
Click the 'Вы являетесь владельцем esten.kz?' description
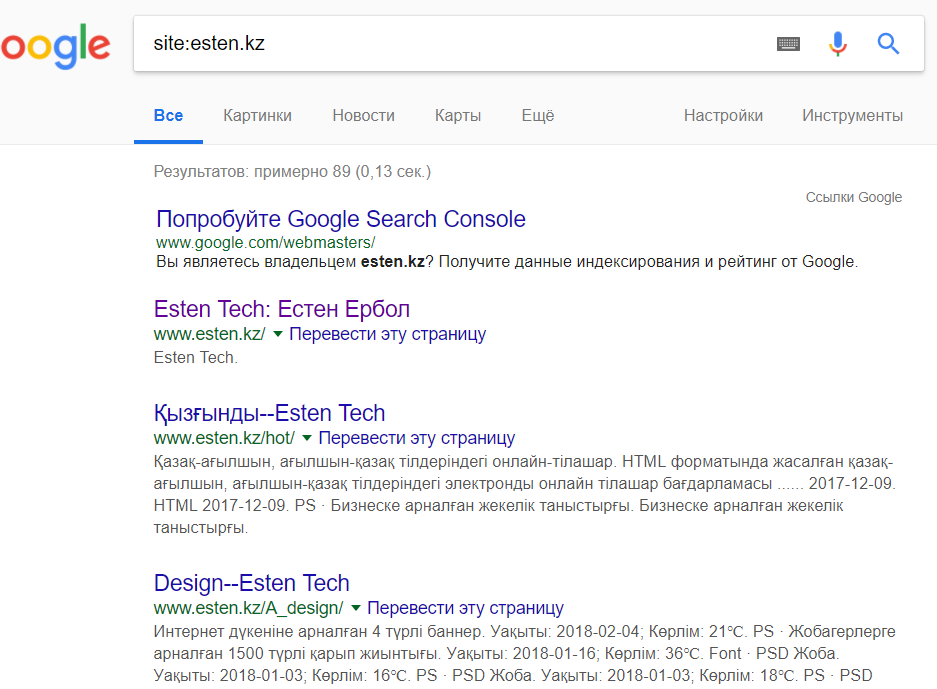[x=507, y=262]
